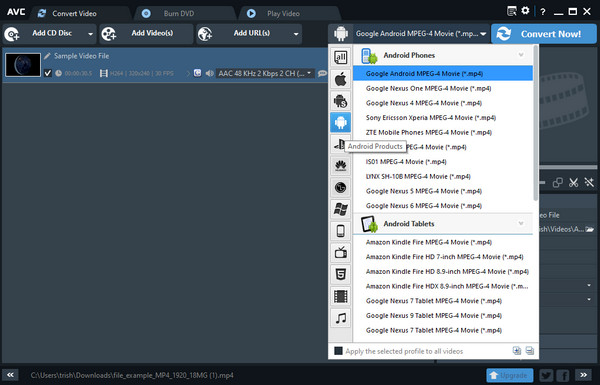Choose the audio files music note category
This screenshot has width=600, height=385.
[x=340, y=318]
